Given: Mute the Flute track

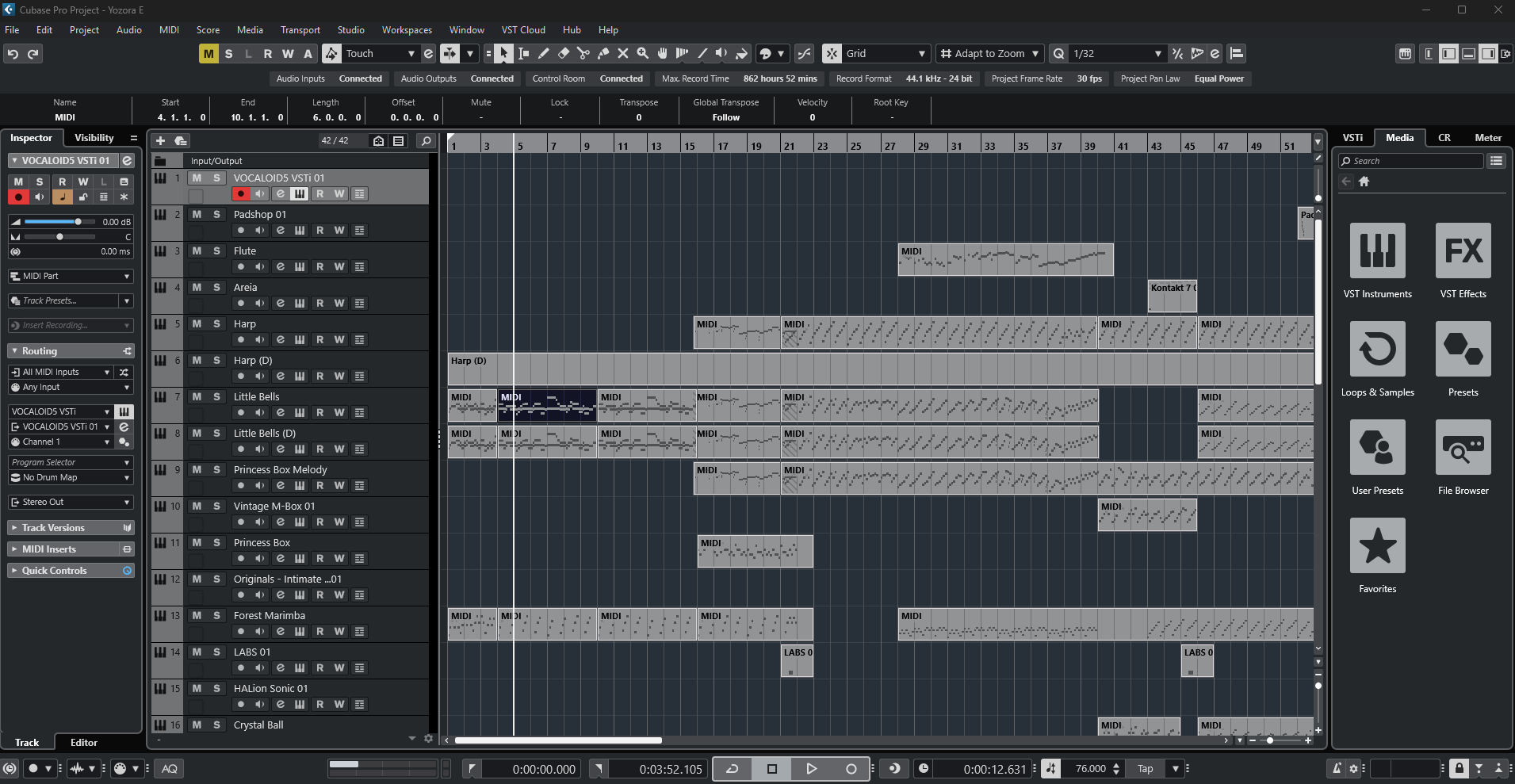Looking at the screenshot, I should point(197,251).
